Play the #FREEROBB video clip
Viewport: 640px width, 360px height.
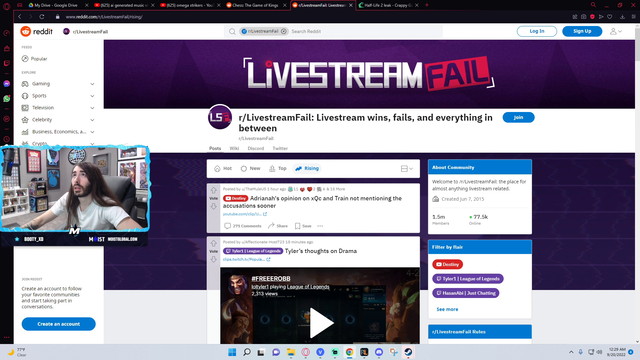tap(321, 323)
